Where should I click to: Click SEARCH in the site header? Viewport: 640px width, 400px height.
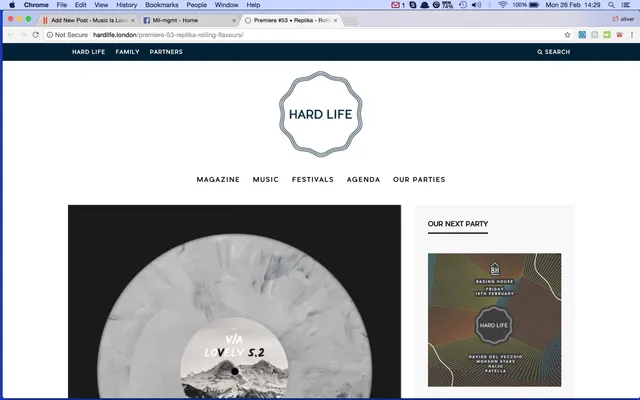[554, 52]
